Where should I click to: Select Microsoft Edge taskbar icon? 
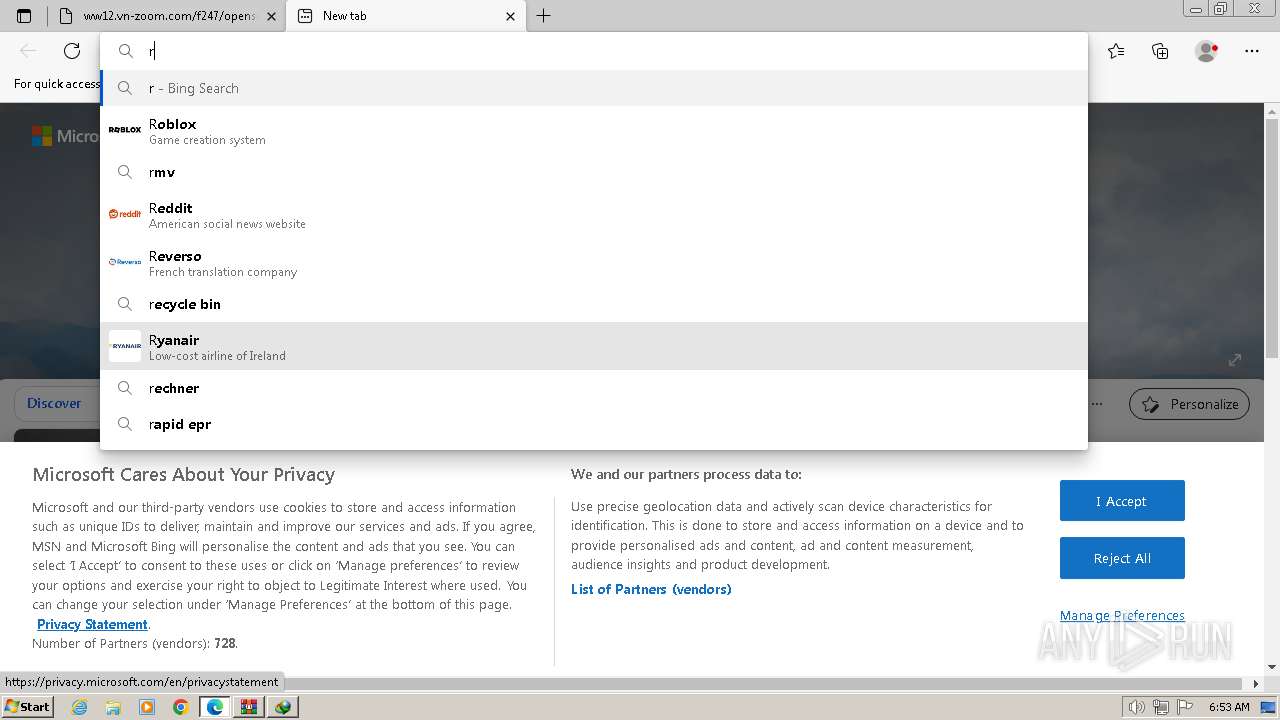tap(215, 707)
